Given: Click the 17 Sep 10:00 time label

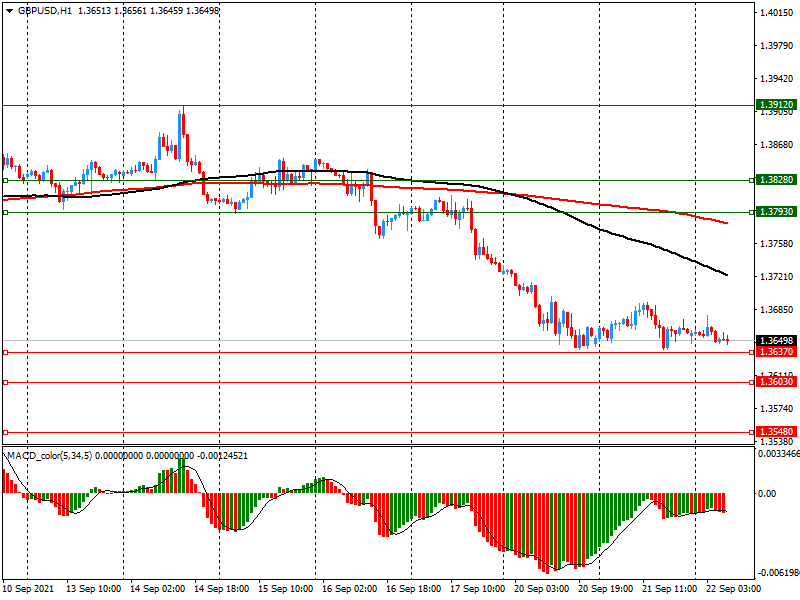Looking at the screenshot, I should (478, 589).
